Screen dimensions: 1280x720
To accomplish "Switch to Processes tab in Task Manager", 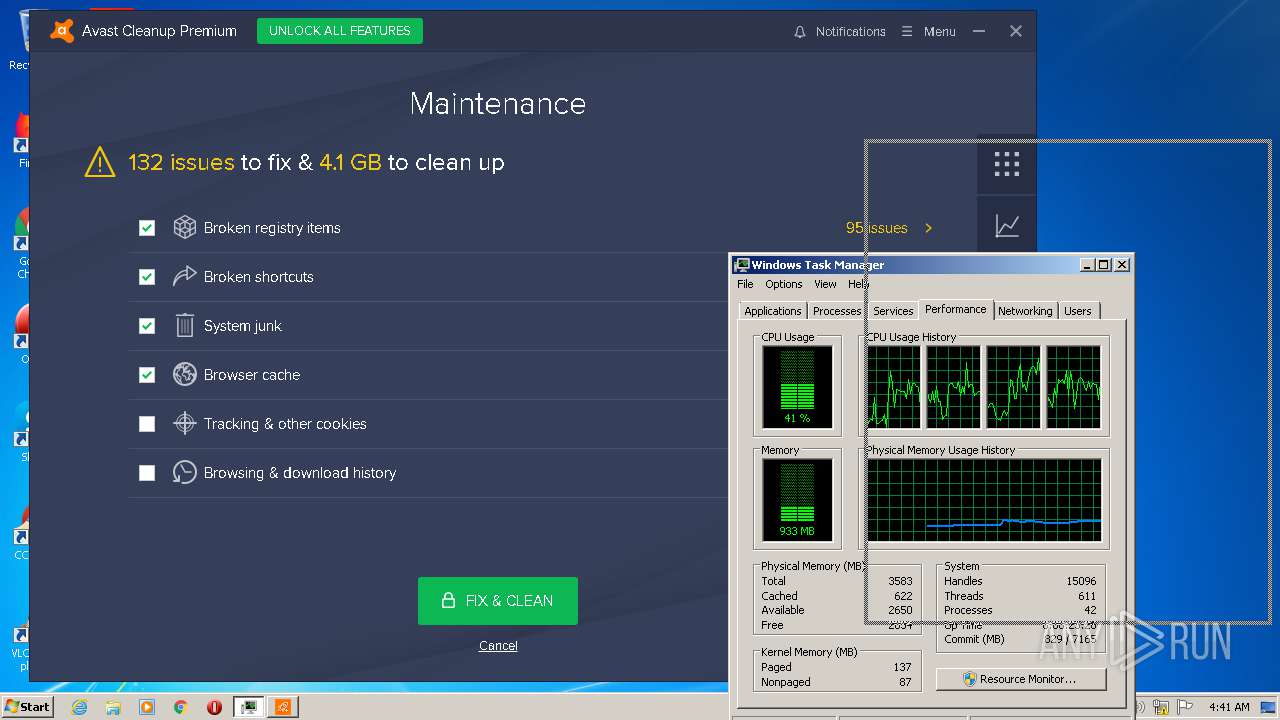I will point(837,311).
